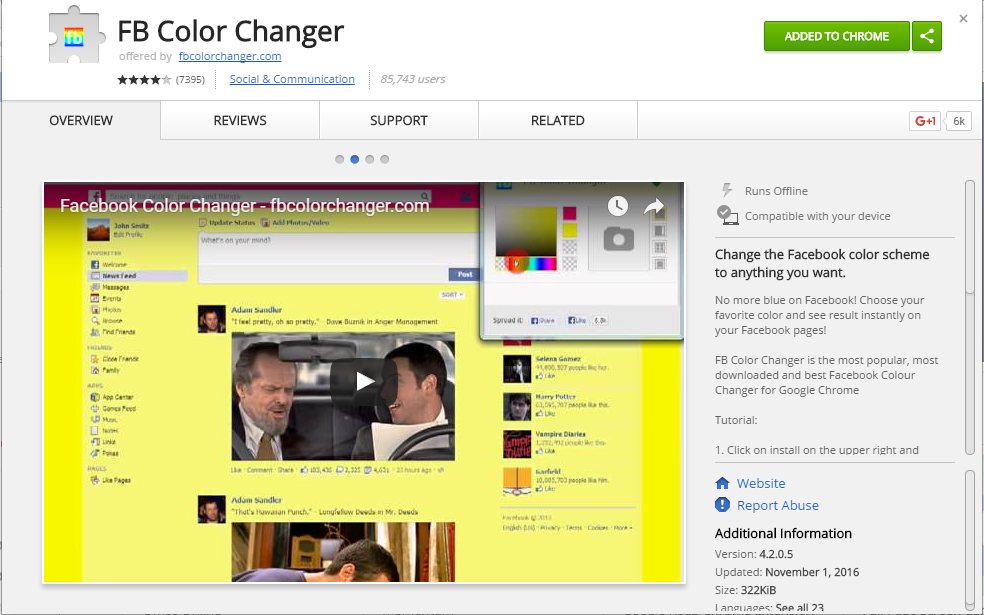Select the third carousel dot
The image size is (984, 615).
point(370,159)
